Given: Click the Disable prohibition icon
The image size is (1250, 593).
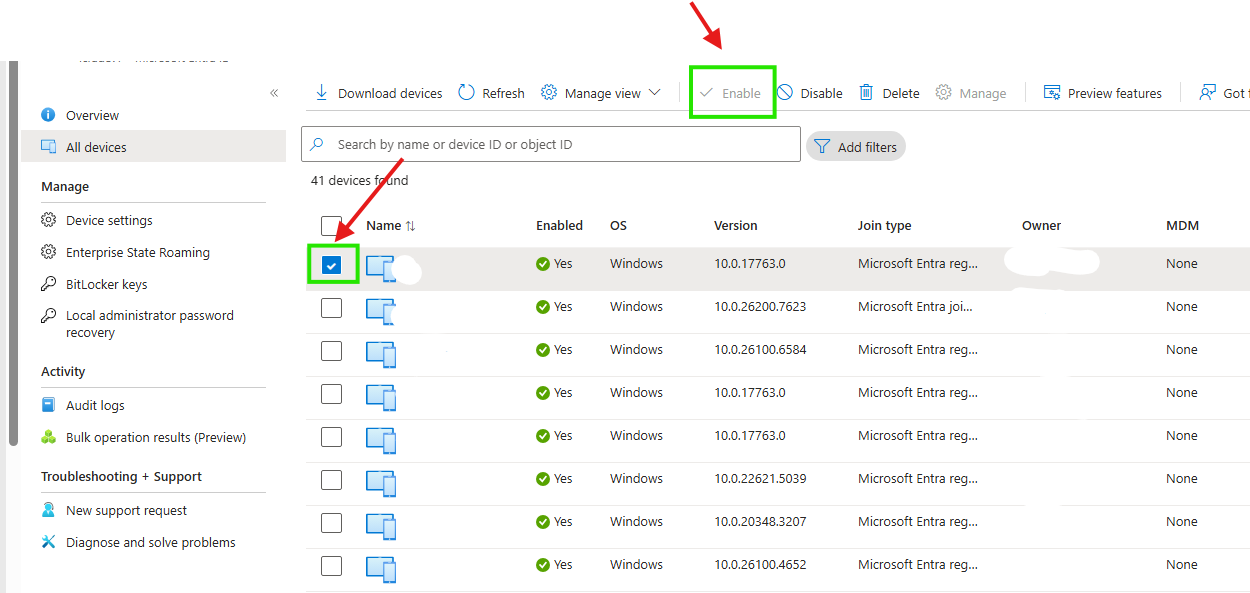Looking at the screenshot, I should pyautogui.click(x=785, y=93).
